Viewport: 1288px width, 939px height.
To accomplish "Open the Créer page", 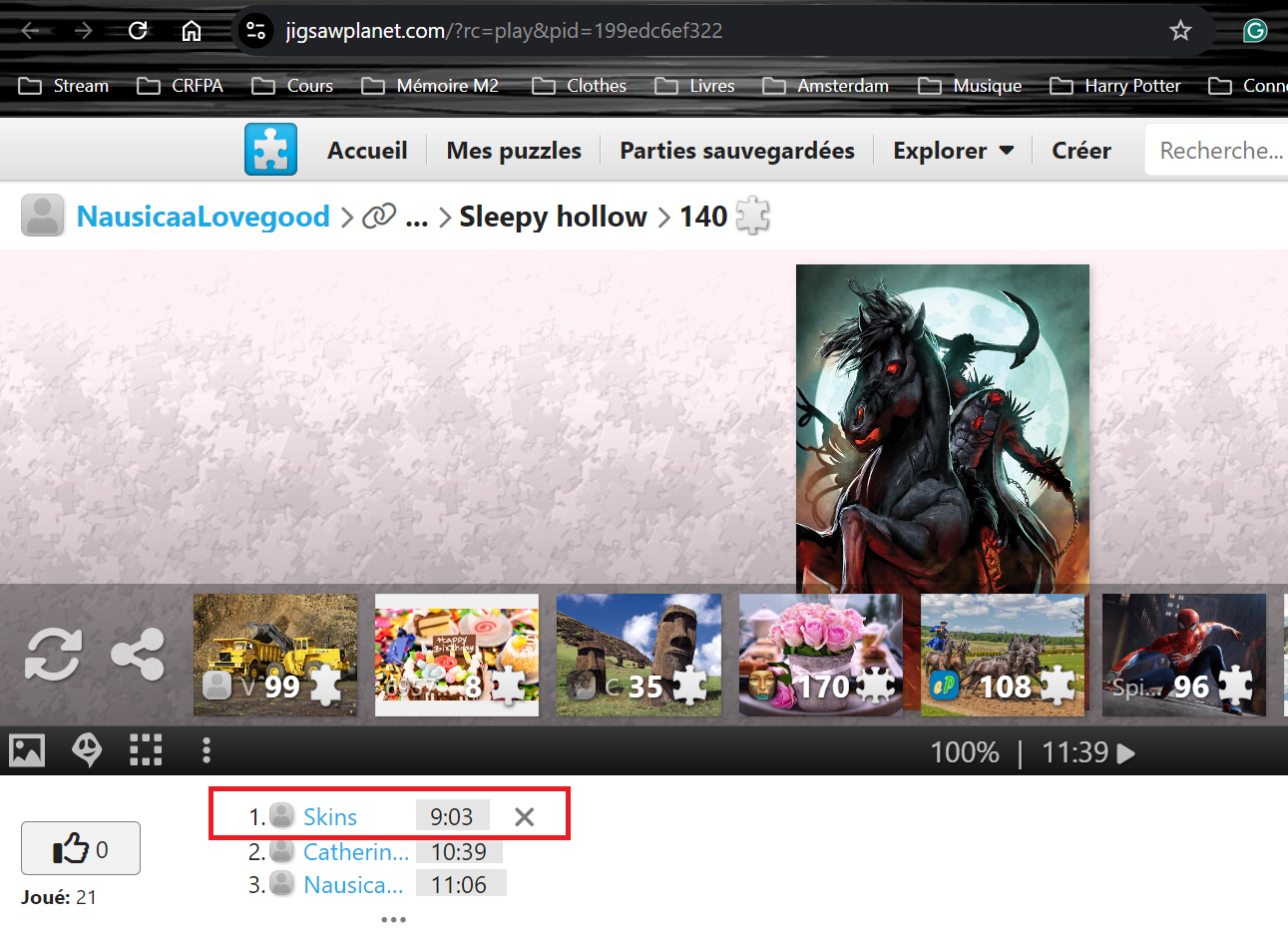I will [x=1081, y=151].
